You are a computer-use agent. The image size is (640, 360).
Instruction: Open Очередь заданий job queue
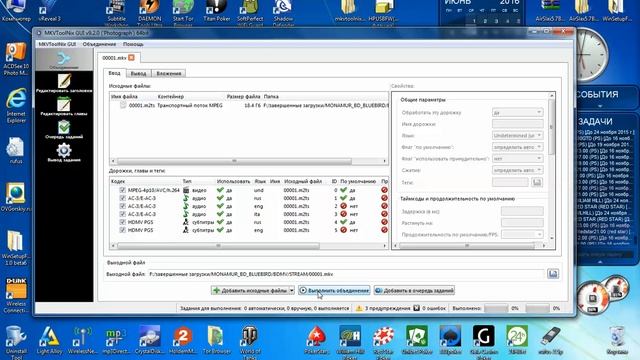click(x=64, y=130)
